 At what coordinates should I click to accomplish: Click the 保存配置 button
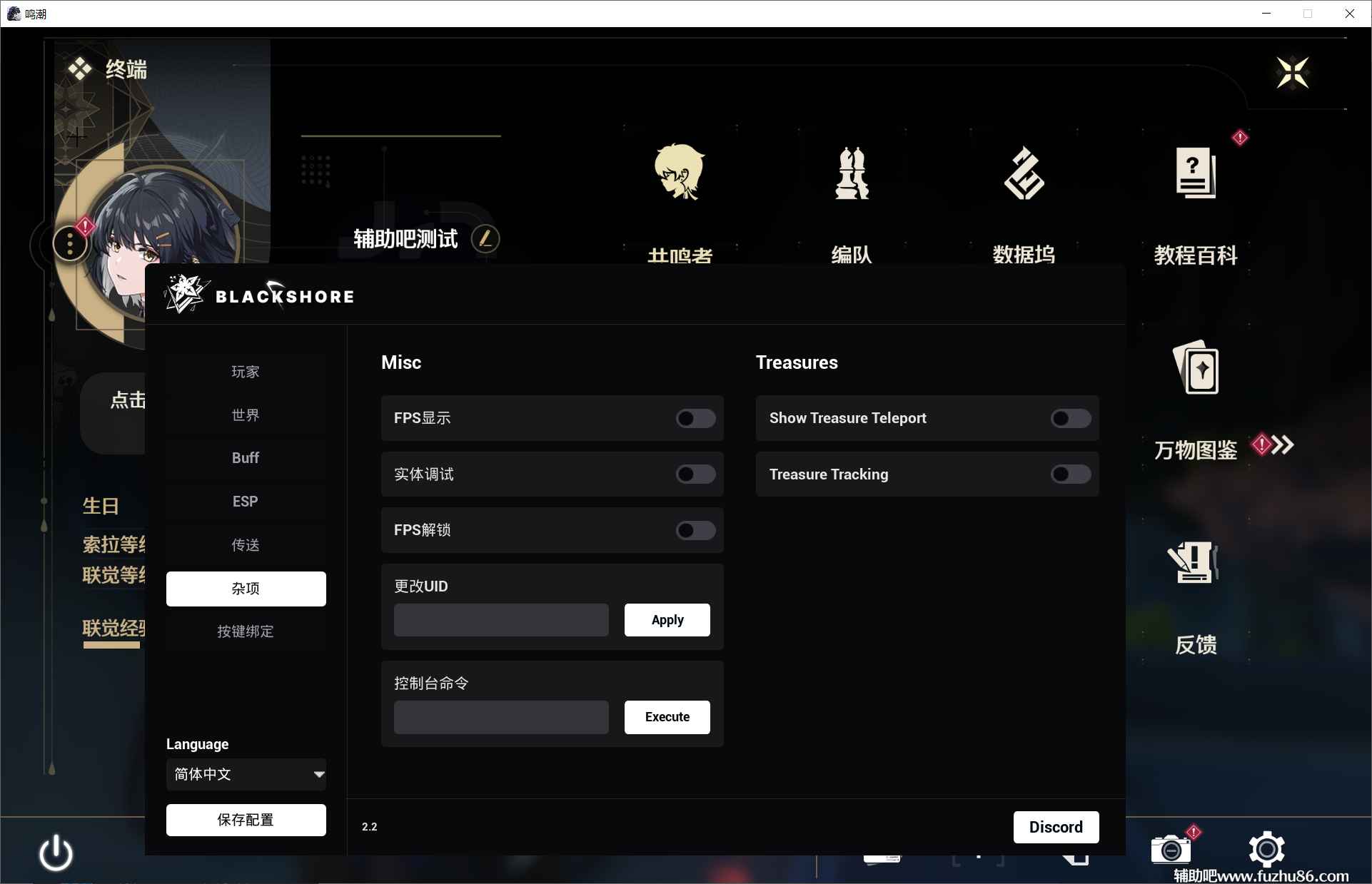246,820
